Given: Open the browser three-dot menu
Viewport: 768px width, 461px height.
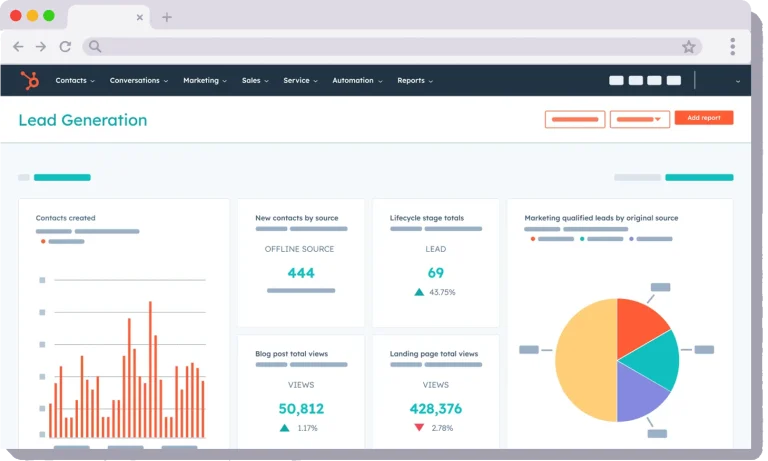Looking at the screenshot, I should point(733,47).
